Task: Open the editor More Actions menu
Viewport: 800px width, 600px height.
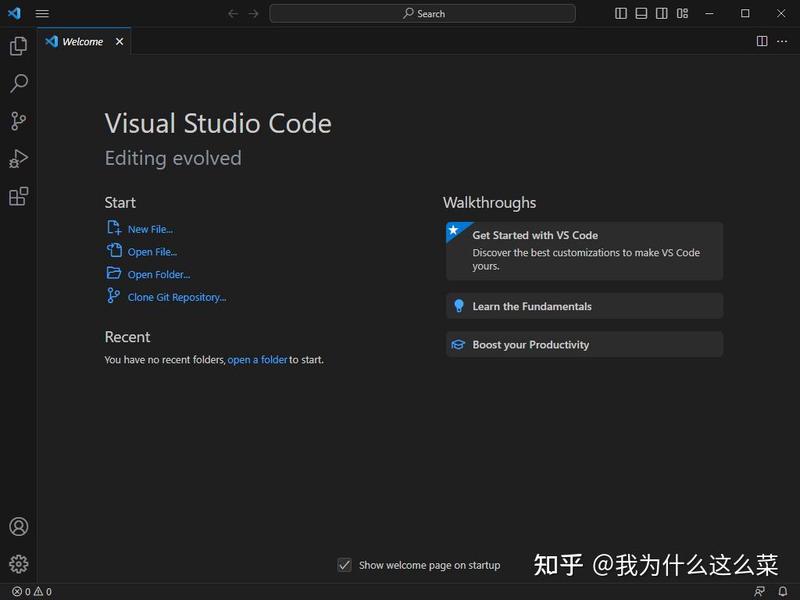Action: [x=782, y=41]
